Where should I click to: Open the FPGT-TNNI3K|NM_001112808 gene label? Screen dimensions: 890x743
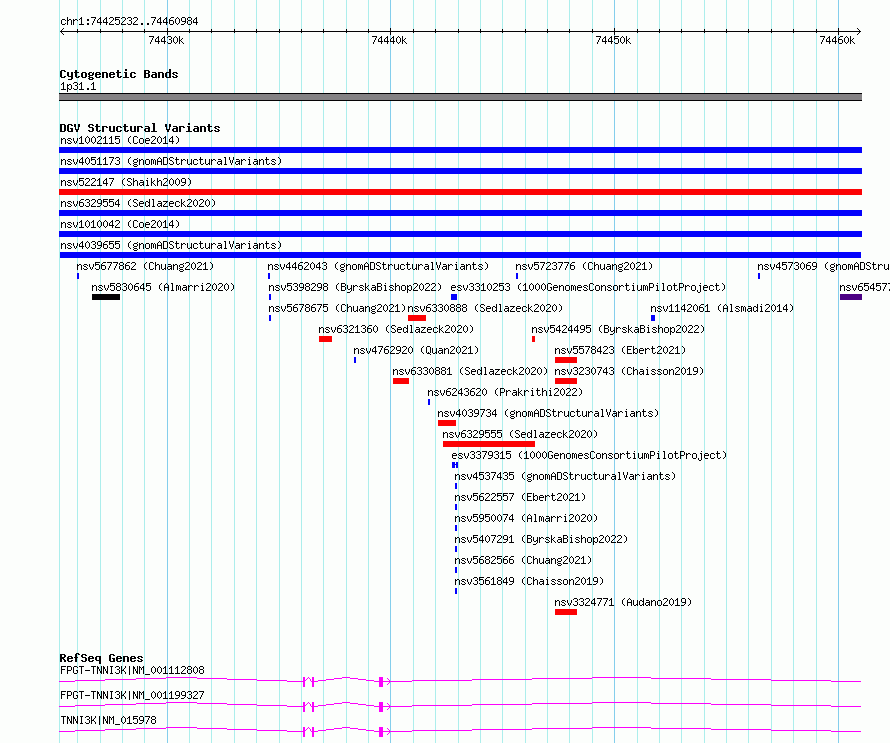click(x=132, y=670)
